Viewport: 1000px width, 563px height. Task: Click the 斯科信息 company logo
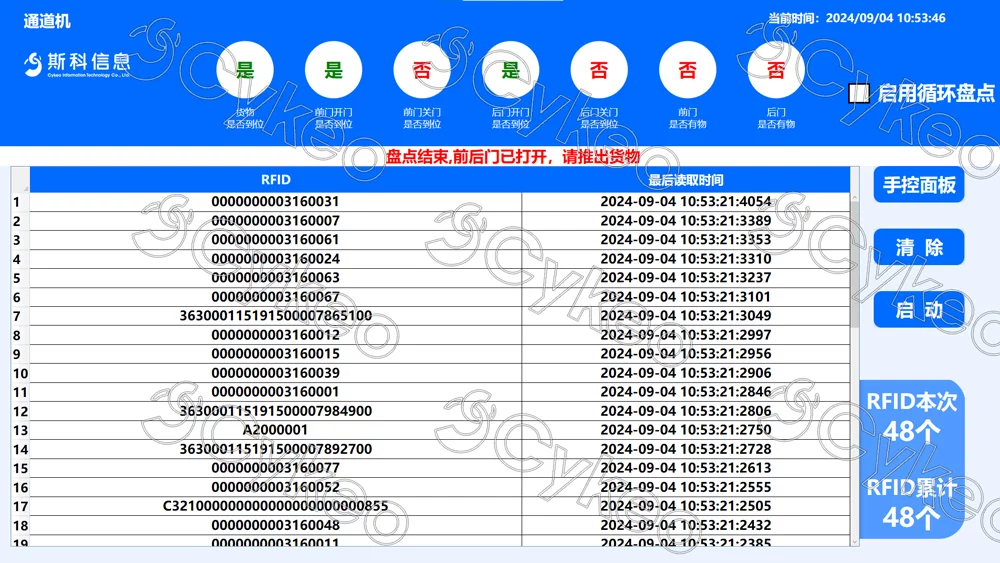[77, 65]
